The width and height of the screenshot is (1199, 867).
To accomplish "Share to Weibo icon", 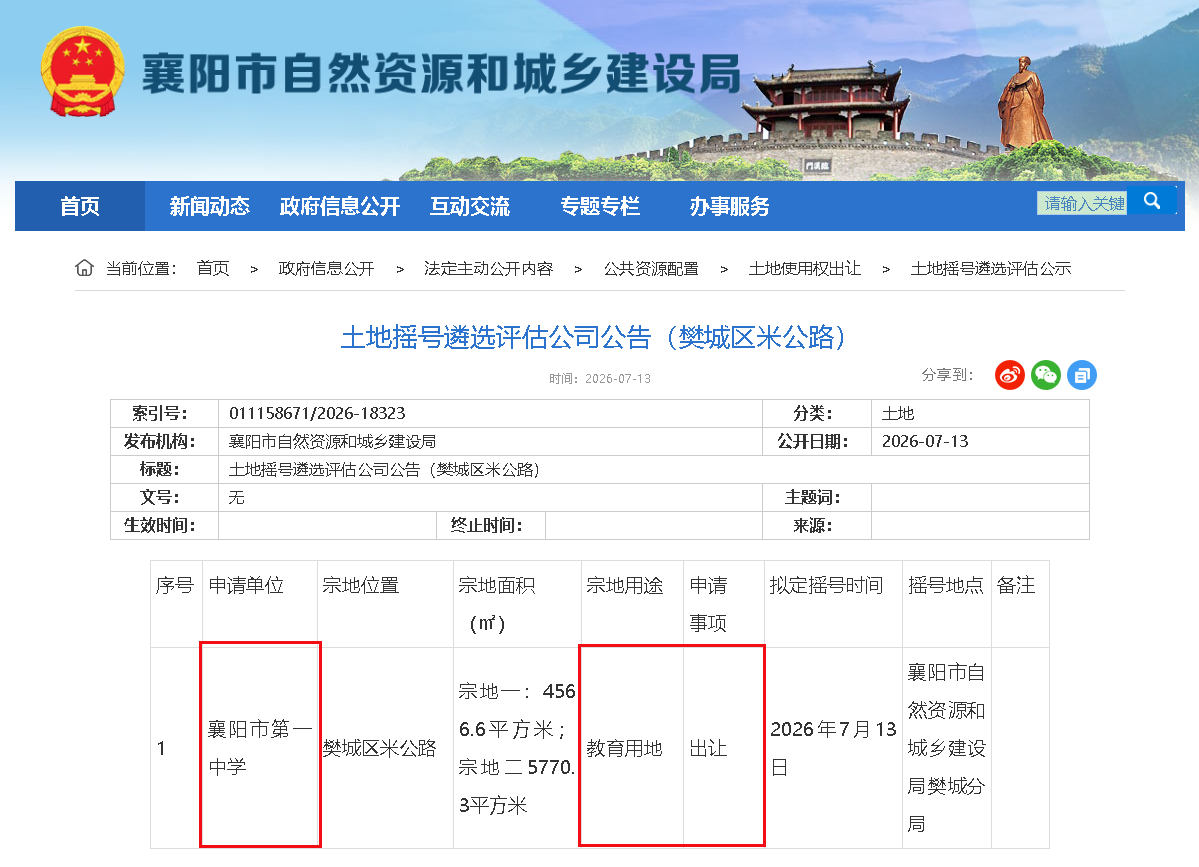I will pos(1009,375).
